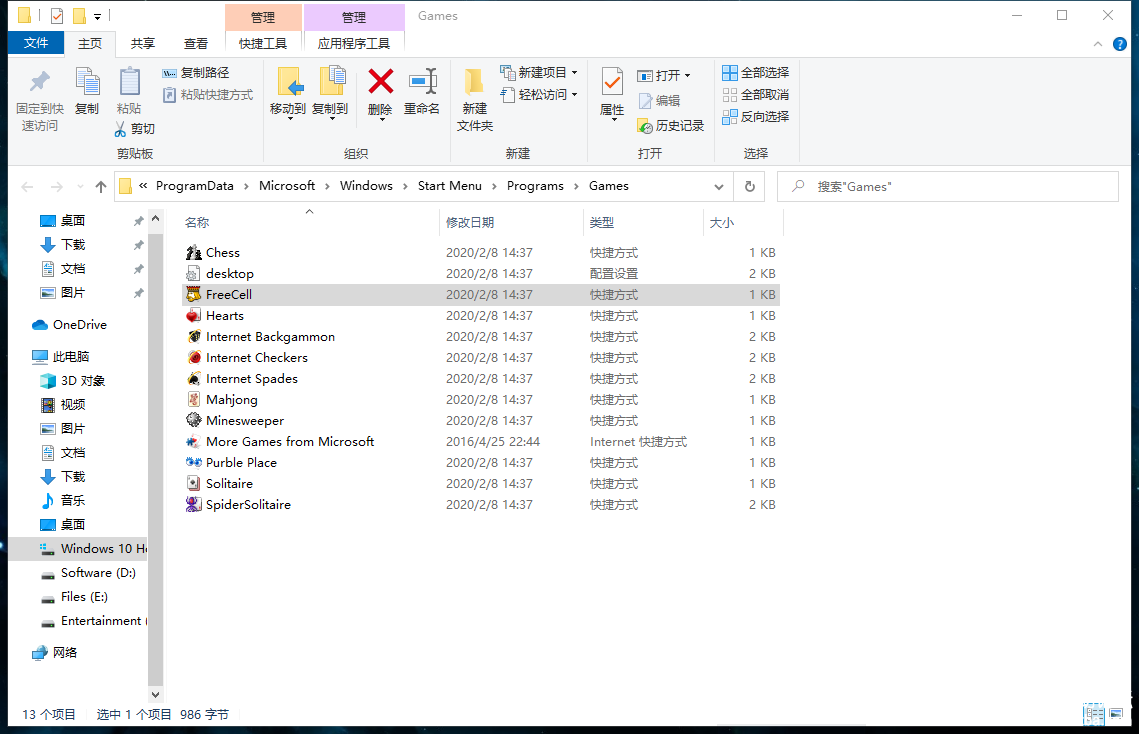Click Select all (全部选择)
1139x734 pixels.
[x=755, y=73]
